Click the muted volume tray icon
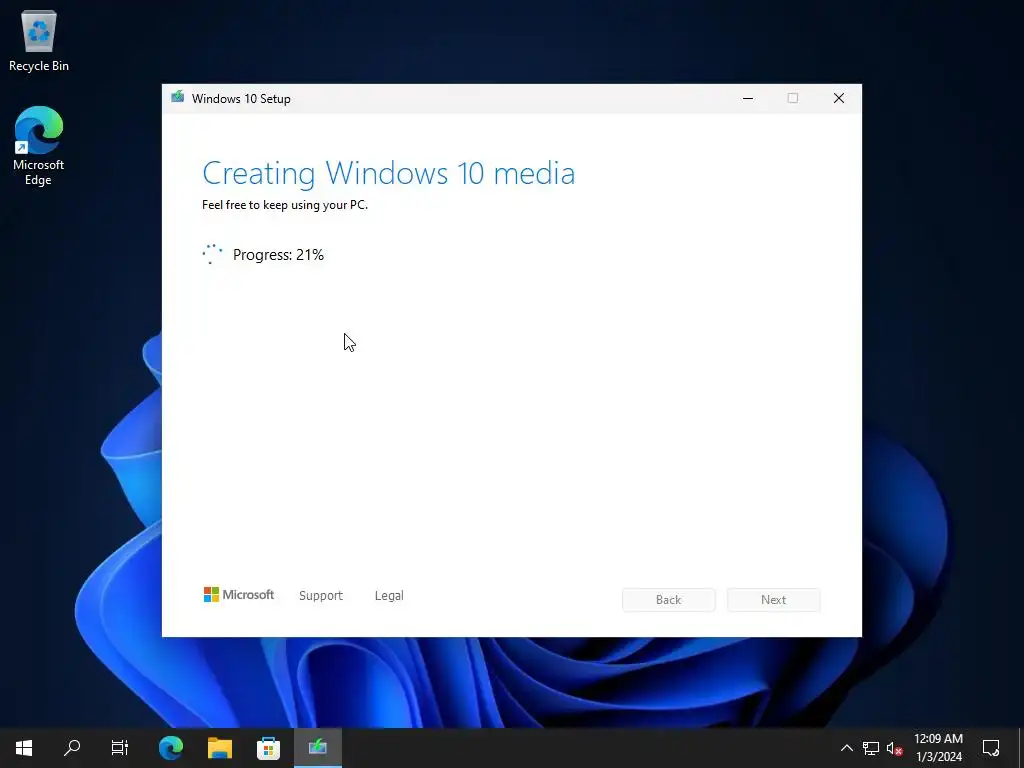Screen dimensions: 1024x768 click(x=895, y=748)
